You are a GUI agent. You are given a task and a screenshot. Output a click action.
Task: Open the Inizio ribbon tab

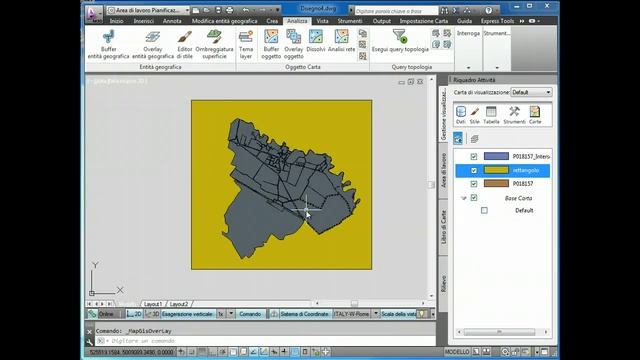116,21
